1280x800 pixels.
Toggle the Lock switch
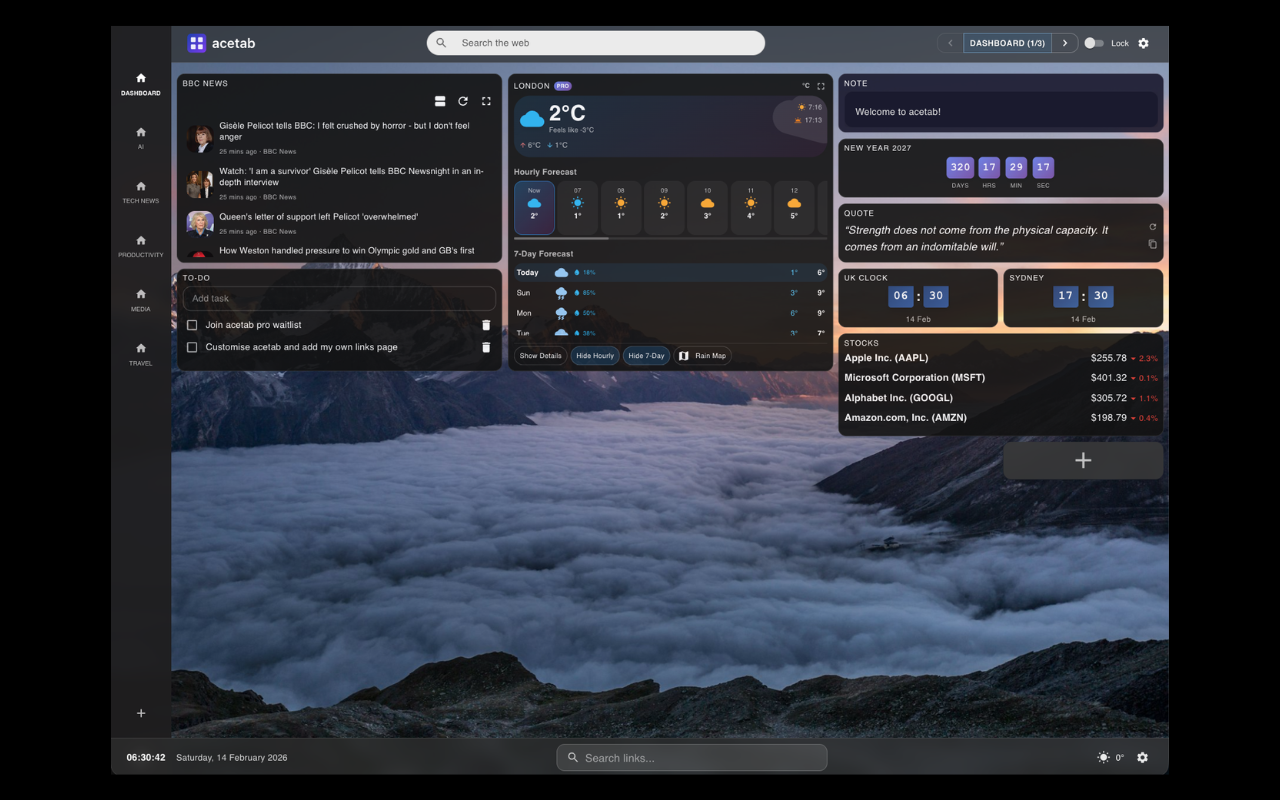[x=1094, y=43]
